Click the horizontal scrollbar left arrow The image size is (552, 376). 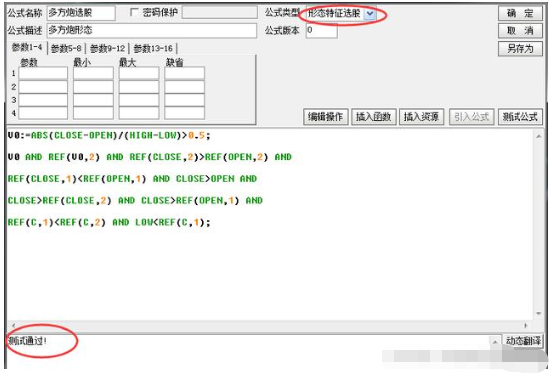[13, 326]
